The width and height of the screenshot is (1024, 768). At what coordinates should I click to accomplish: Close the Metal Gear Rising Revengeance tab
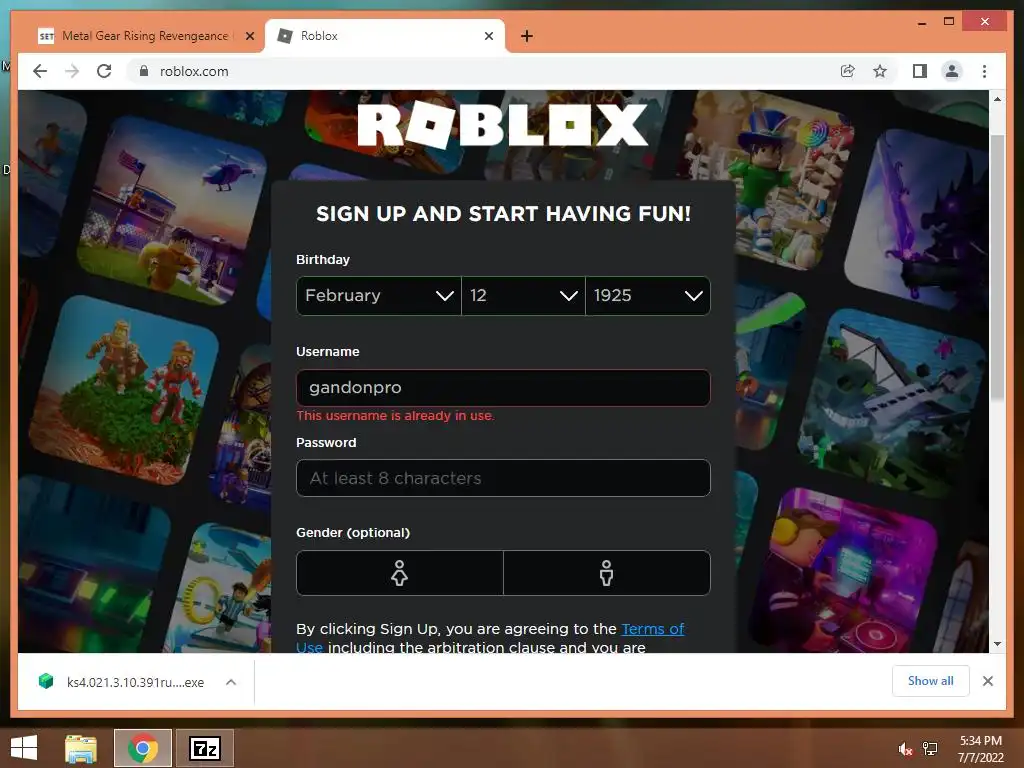249,36
